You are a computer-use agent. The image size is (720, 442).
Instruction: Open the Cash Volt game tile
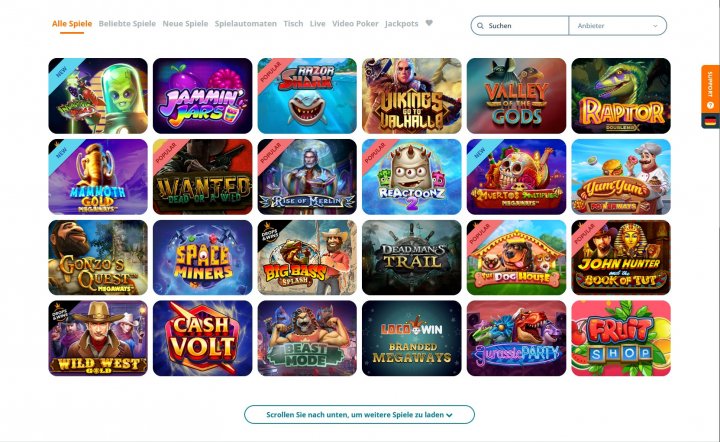pos(202,338)
